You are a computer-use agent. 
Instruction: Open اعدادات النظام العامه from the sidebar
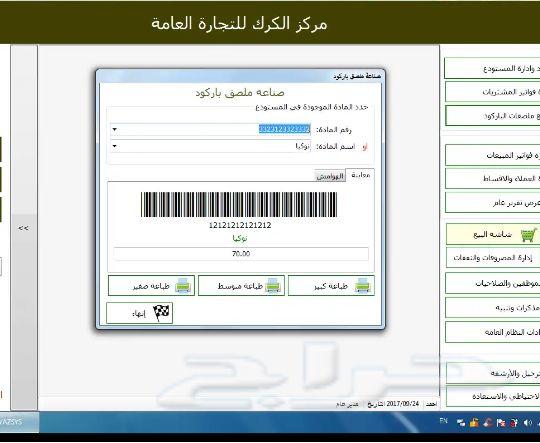[492, 332]
